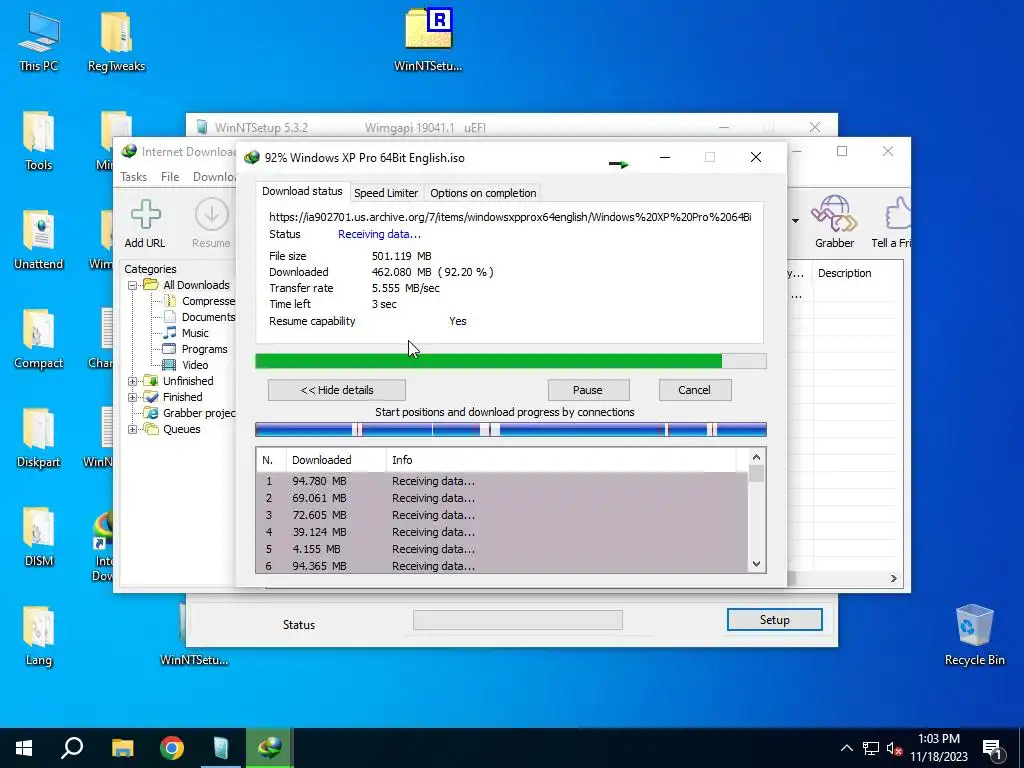This screenshot has height=768, width=1024.
Task: Open File Explorer from taskbar
Action: [x=122, y=748]
